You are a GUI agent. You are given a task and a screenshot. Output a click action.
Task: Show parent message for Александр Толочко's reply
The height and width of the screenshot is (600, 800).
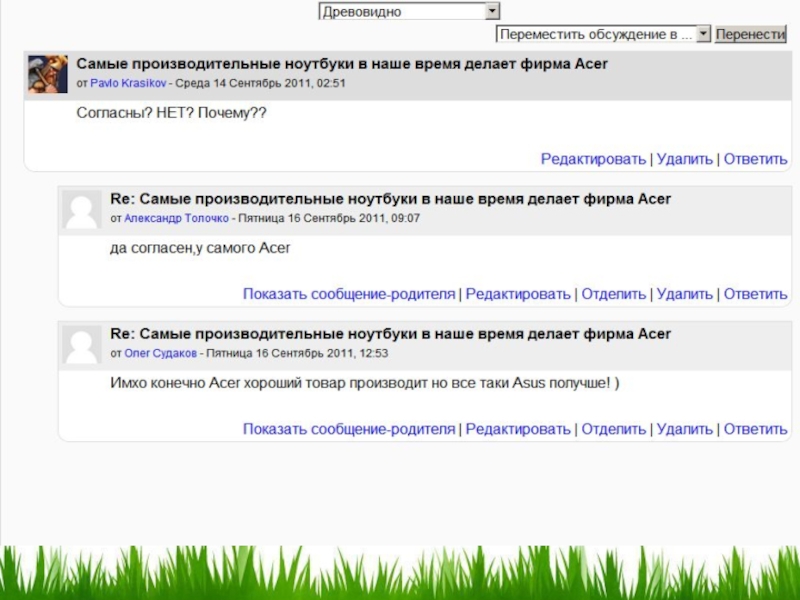pos(349,294)
